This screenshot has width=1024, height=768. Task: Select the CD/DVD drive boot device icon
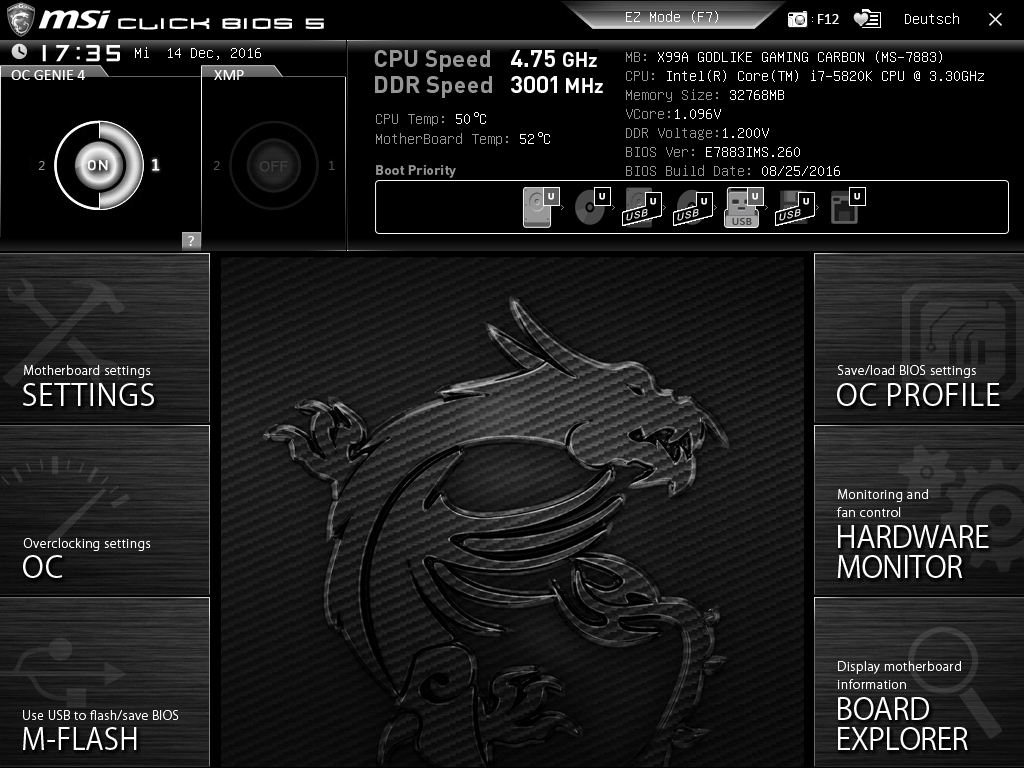[592, 207]
